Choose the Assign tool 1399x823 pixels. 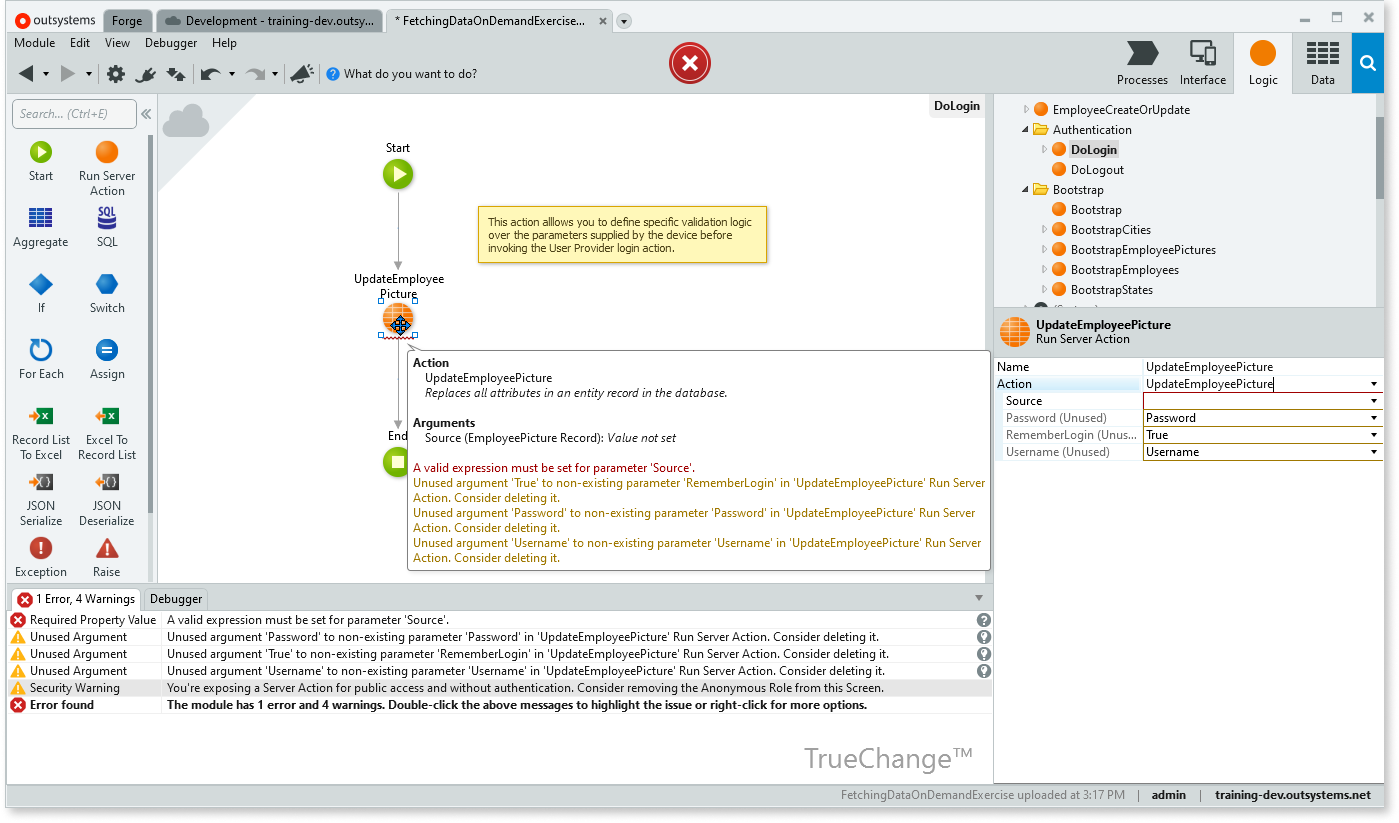coord(106,360)
